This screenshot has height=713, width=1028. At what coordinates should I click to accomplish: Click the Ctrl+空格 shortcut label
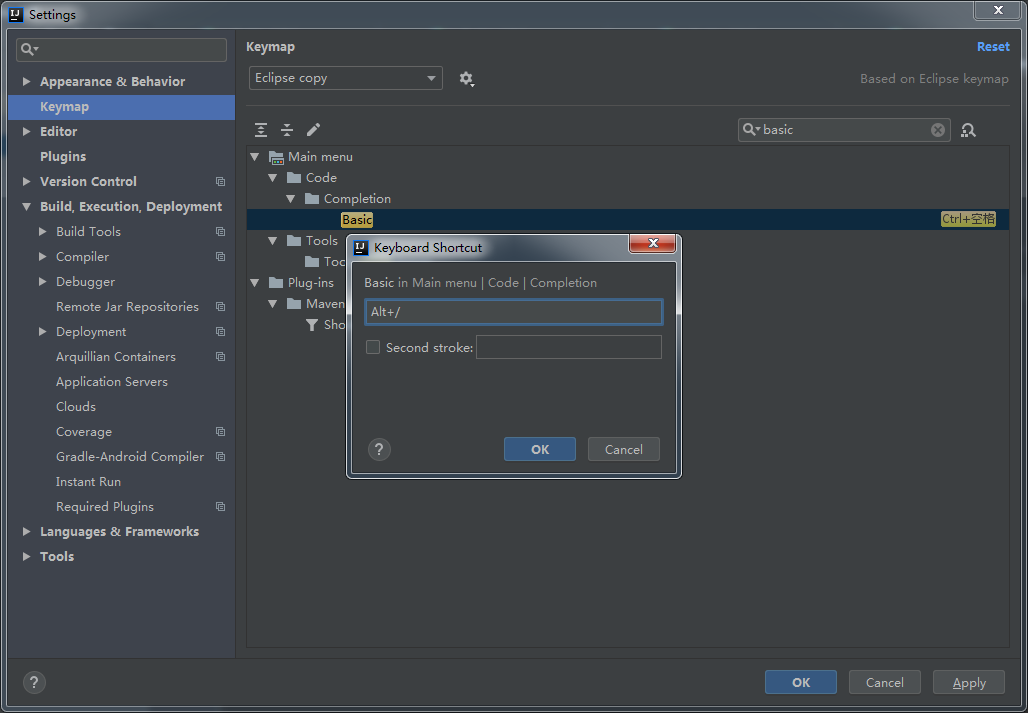[x=968, y=220]
